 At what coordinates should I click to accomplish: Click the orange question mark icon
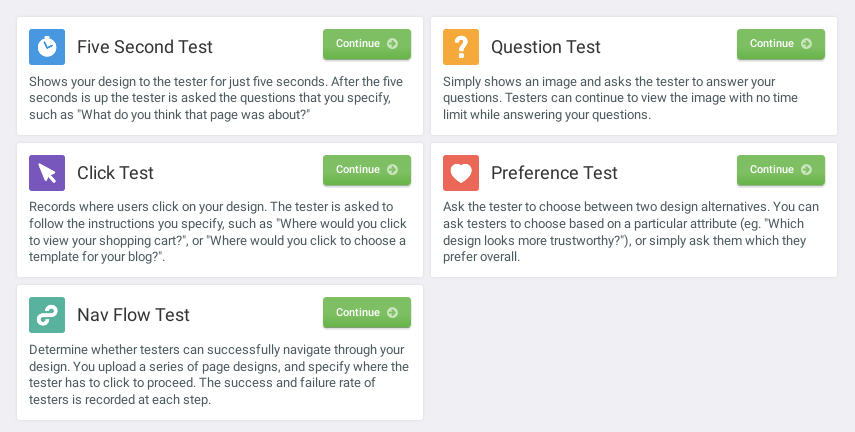tap(461, 47)
